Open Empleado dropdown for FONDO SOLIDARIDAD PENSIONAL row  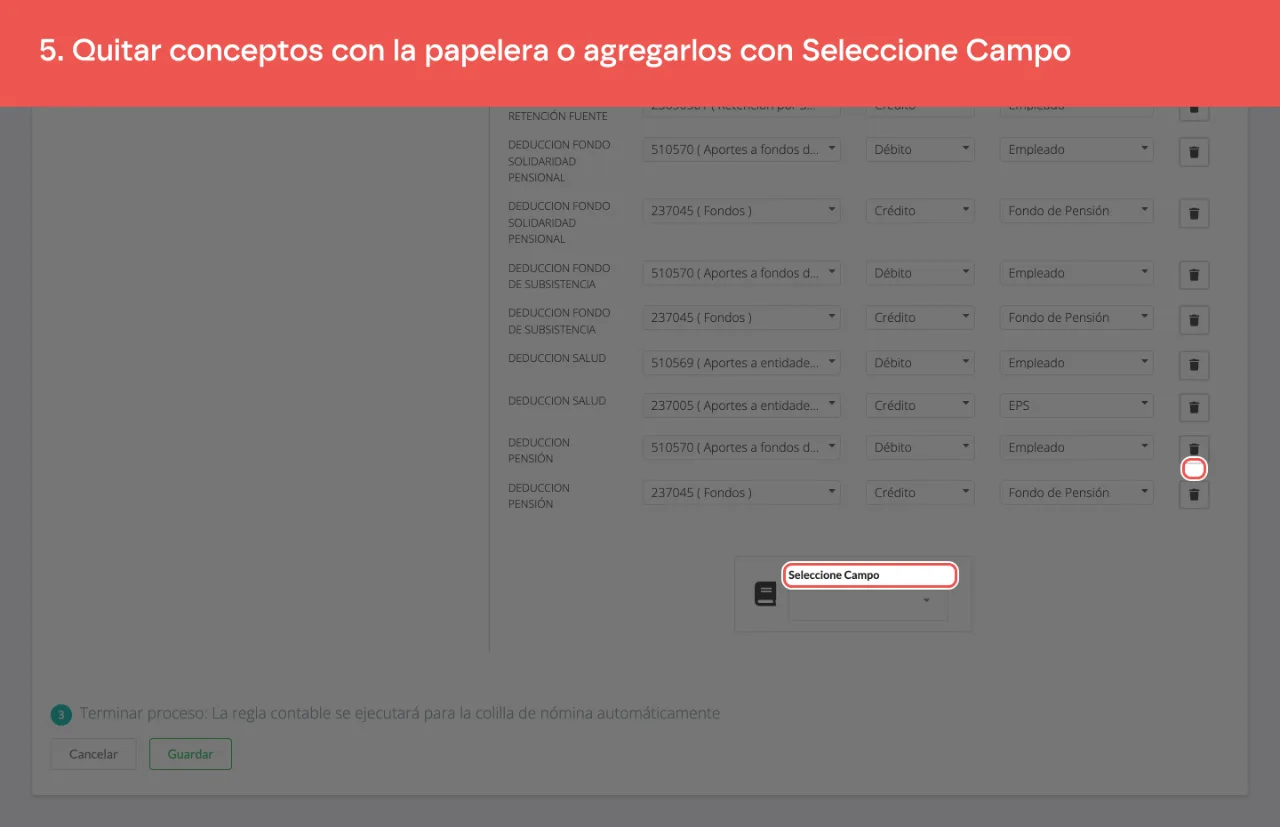pos(1076,150)
